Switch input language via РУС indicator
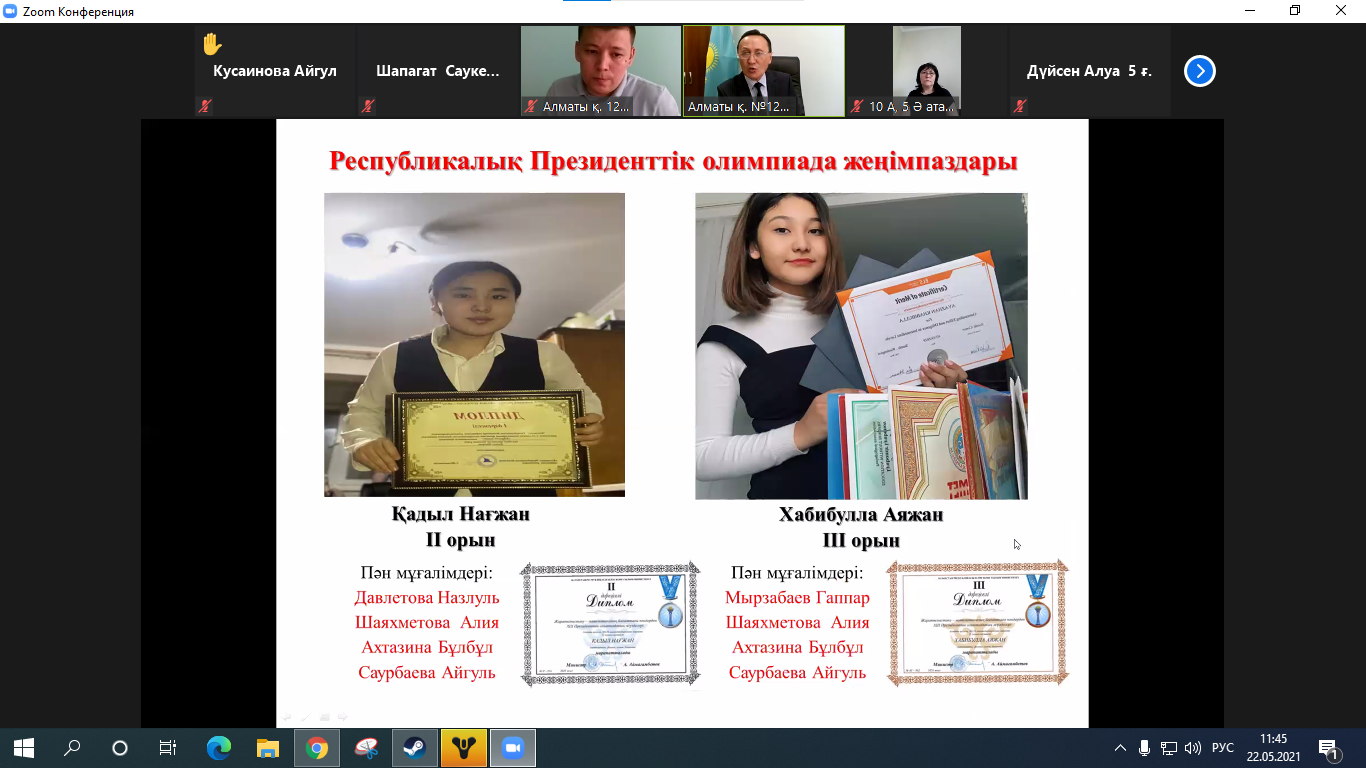This screenshot has width=1366, height=768. point(1222,748)
